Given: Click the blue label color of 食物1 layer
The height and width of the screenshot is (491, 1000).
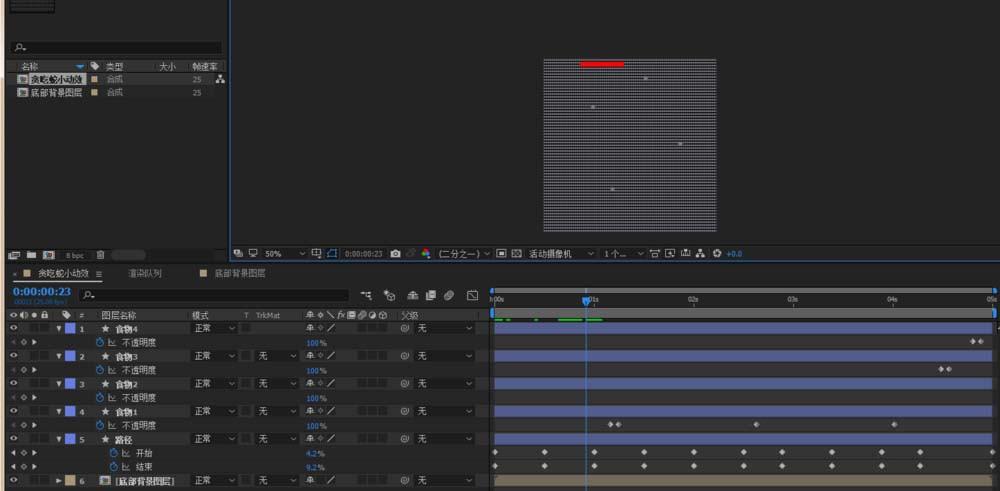Looking at the screenshot, I should 70,411.
